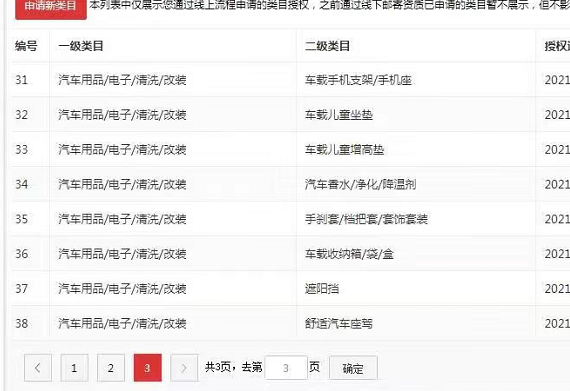Click the 共3页 page count text
The height and width of the screenshot is (391, 570).
coord(218,367)
